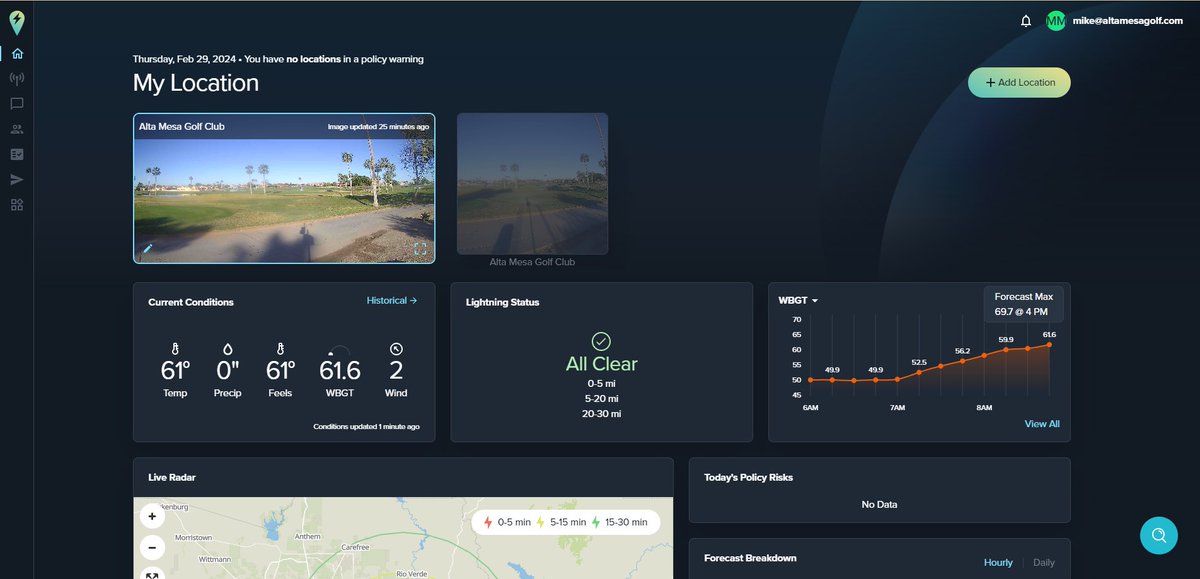1200x579 pixels.
Task: Click the Precip water drop icon
Action: (228, 349)
